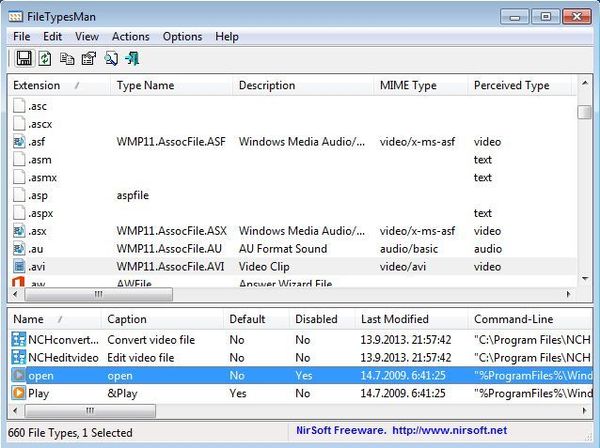Open the View menu
The image size is (600, 448).
pyautogui.click(x=86, y=37)
